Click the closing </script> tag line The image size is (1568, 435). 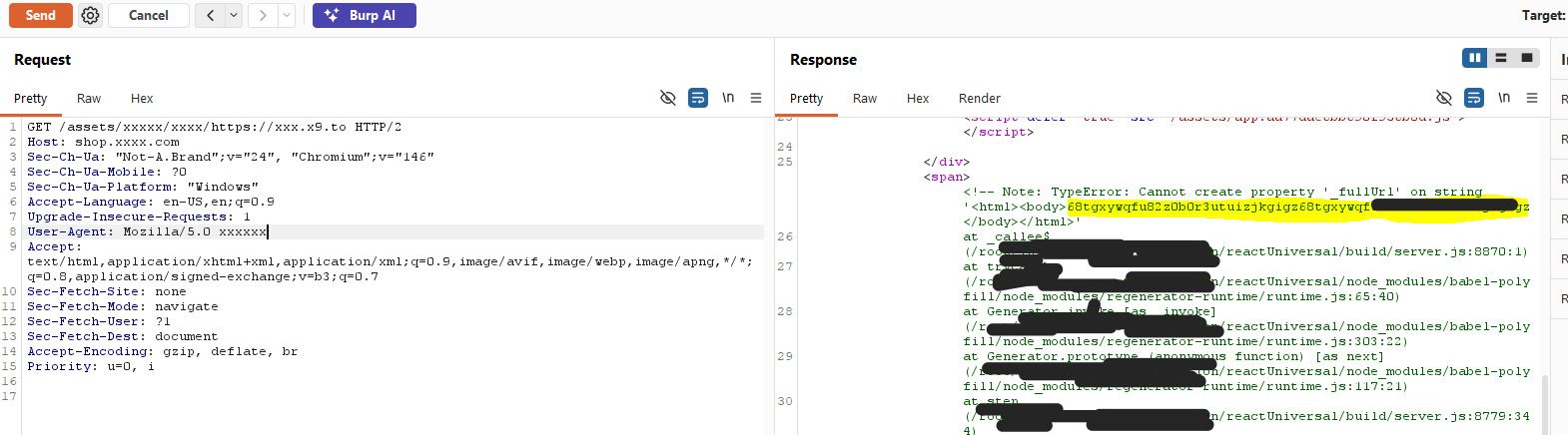pos(999,132)
